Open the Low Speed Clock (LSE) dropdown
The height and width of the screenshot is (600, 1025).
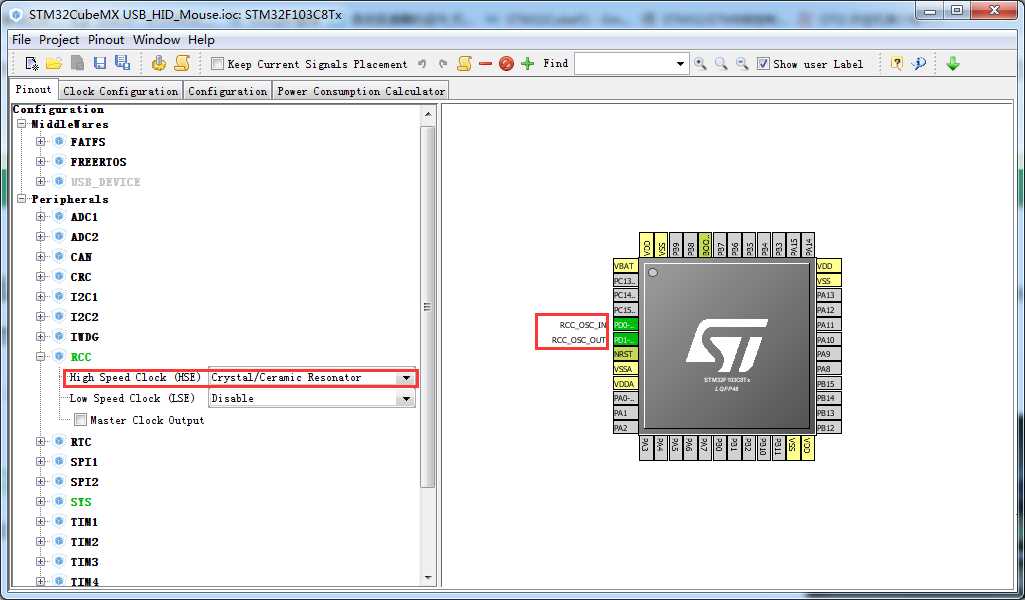(x=406, y=399)
